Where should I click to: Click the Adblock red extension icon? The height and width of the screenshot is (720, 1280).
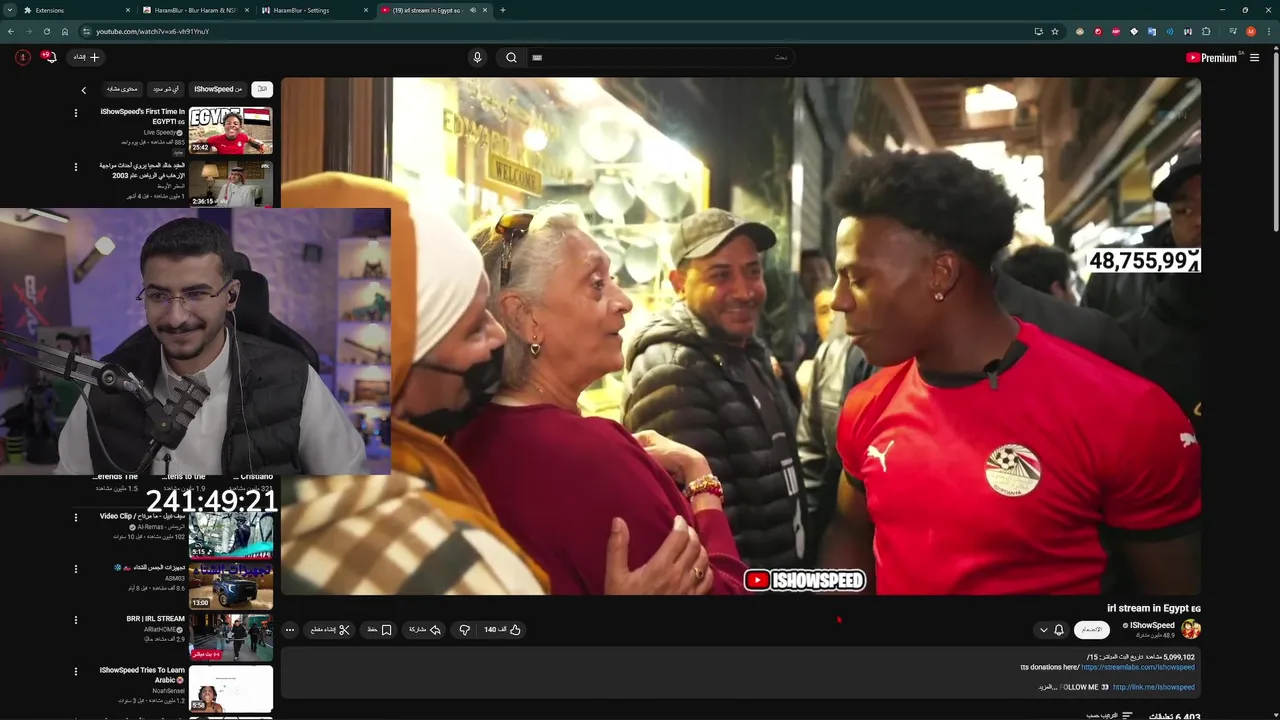click(x=1116, y=31)
